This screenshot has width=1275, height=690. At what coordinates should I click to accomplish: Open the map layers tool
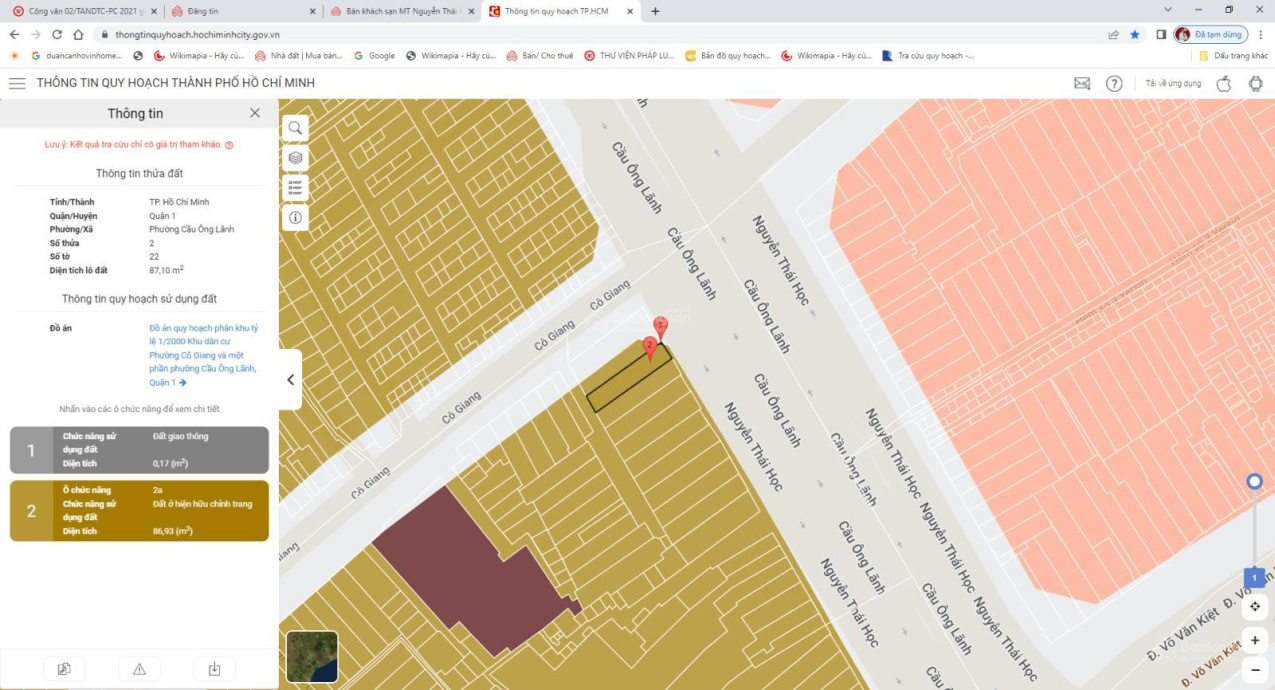tap(295, 158)
